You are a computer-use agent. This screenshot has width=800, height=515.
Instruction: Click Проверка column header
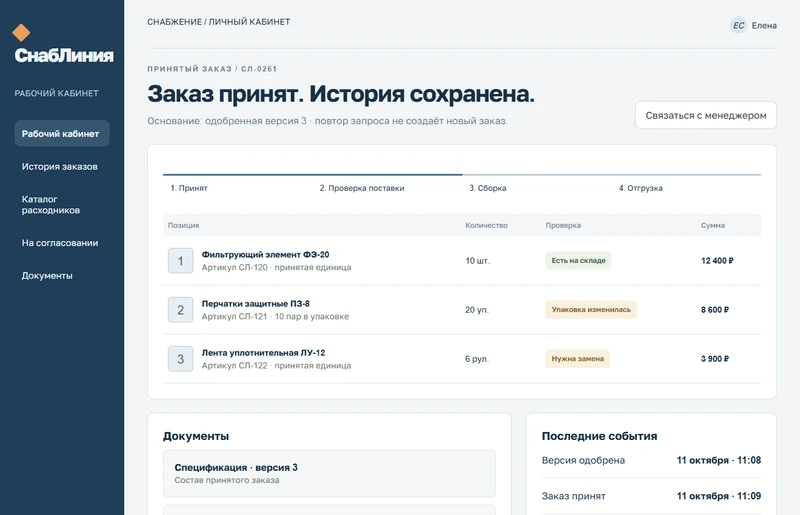pos(563,225)
